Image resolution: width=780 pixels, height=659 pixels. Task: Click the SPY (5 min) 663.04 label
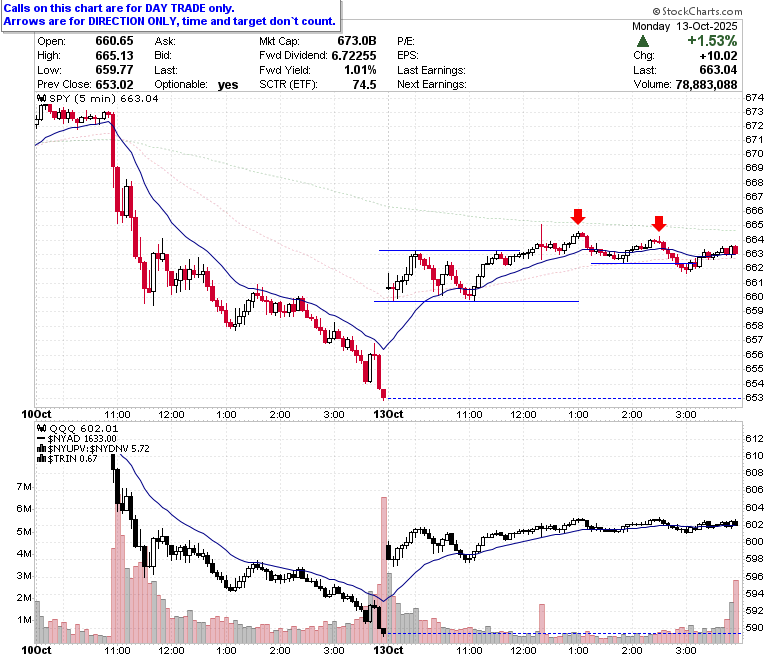click(x=103, y=98)
